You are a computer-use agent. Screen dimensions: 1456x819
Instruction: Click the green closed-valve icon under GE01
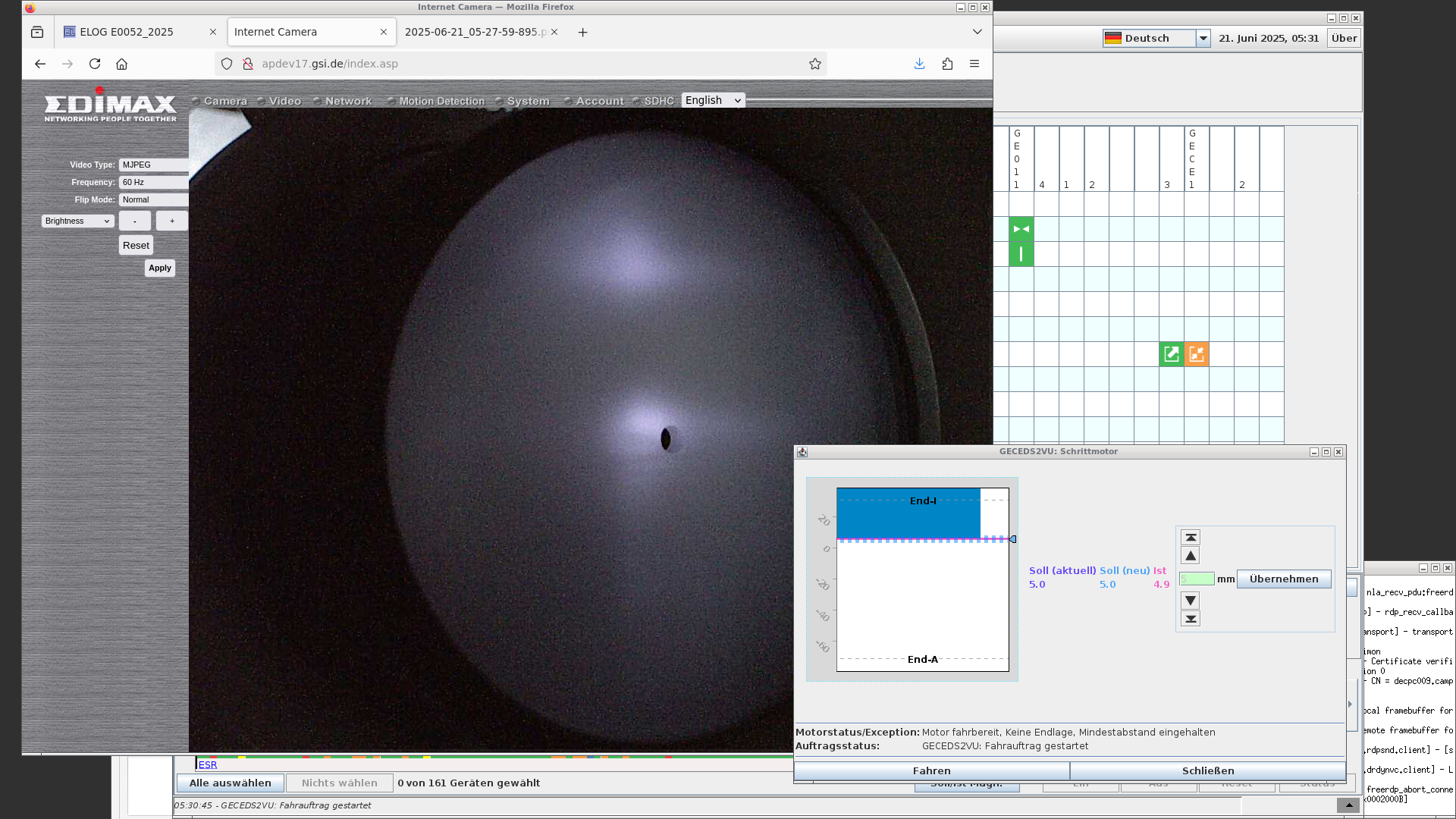[1021, 229]
